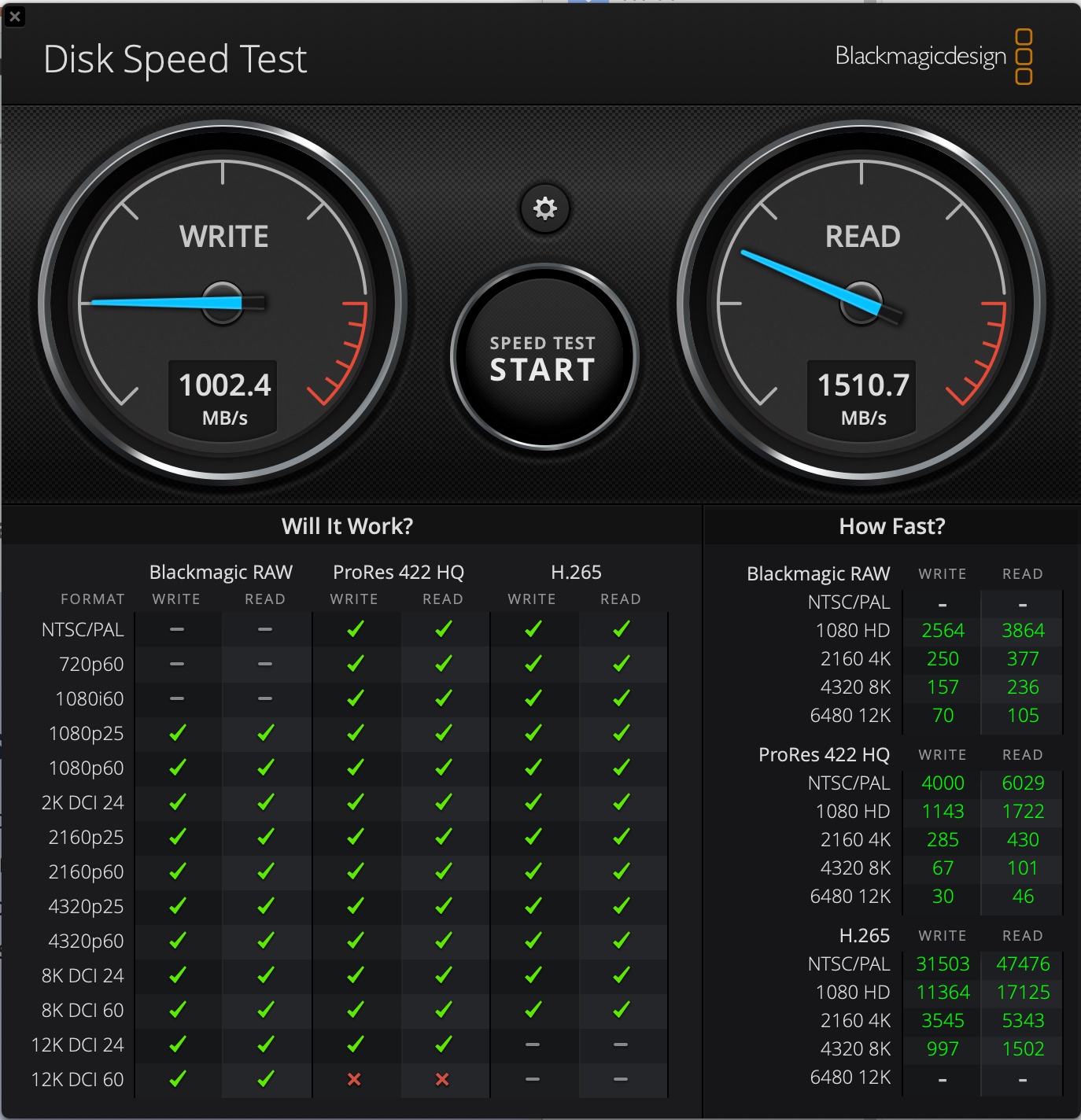Click Blackmagic RAW 1080 HD read value 3864
The image size is (1081, 1120).
tap(1023, 631)
